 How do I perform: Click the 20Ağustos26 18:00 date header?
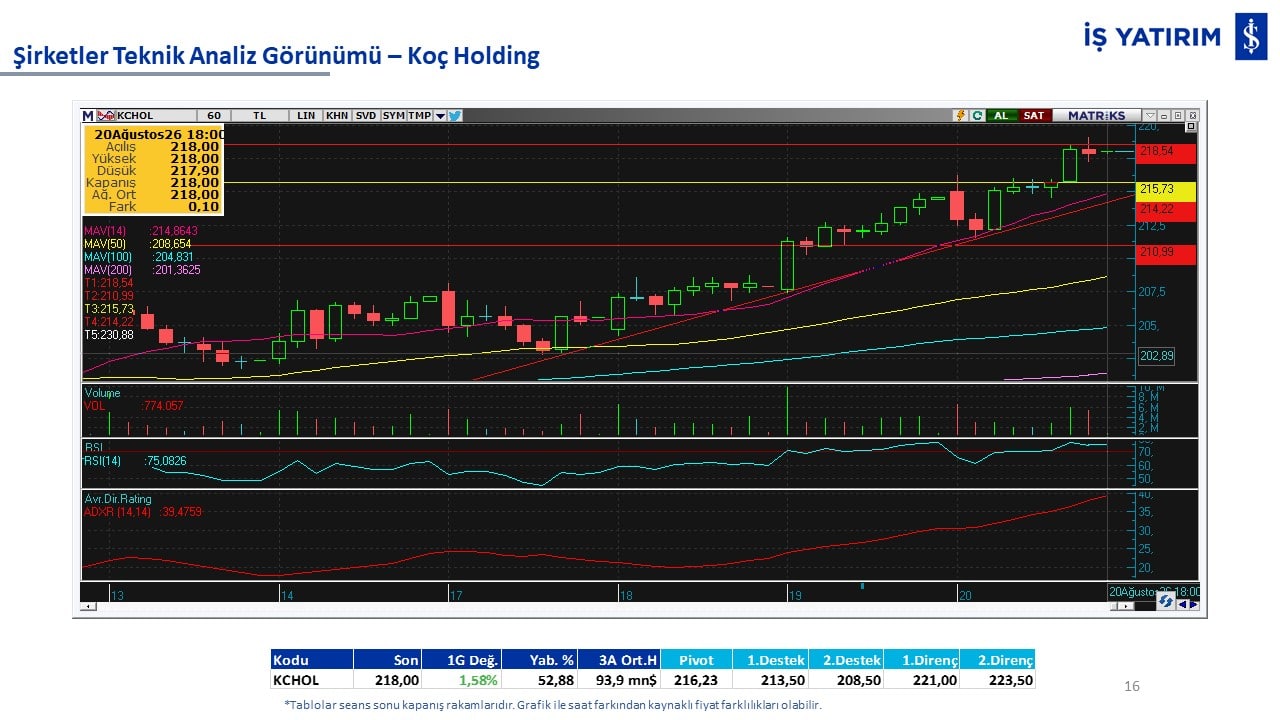160,134
